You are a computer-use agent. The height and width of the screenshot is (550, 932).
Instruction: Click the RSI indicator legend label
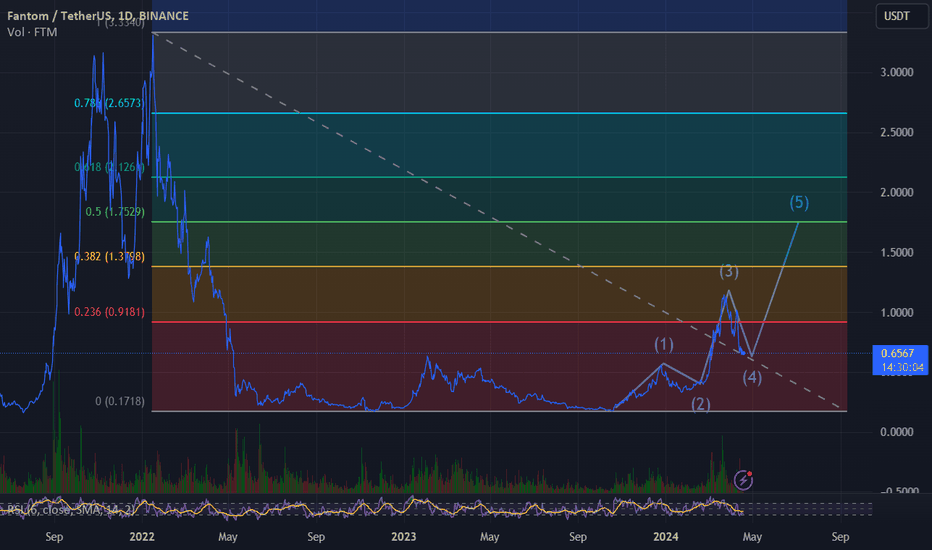point(70,510)
